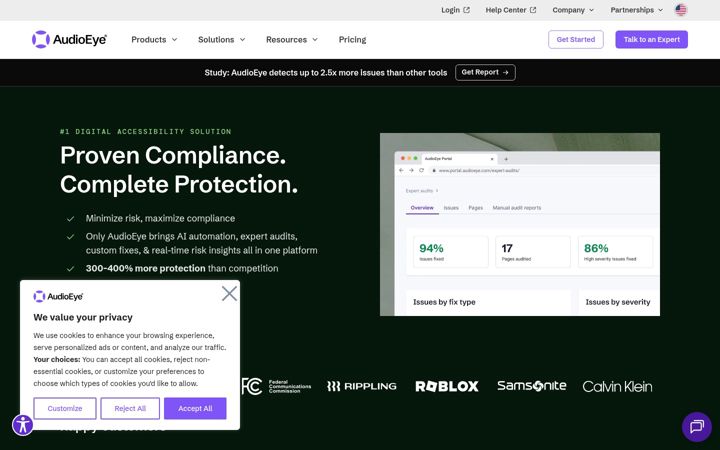Click the Calvin Klein logo

click(x=617, y=387)
